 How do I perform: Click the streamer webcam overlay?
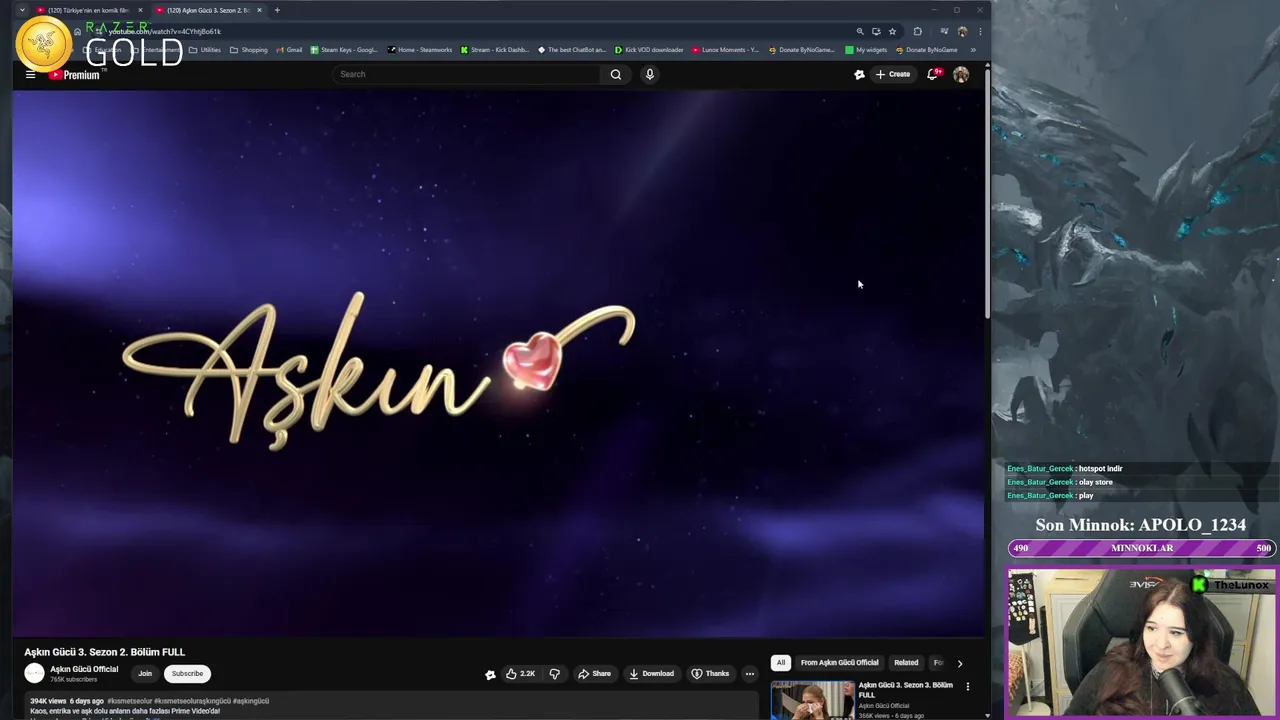1141,644
